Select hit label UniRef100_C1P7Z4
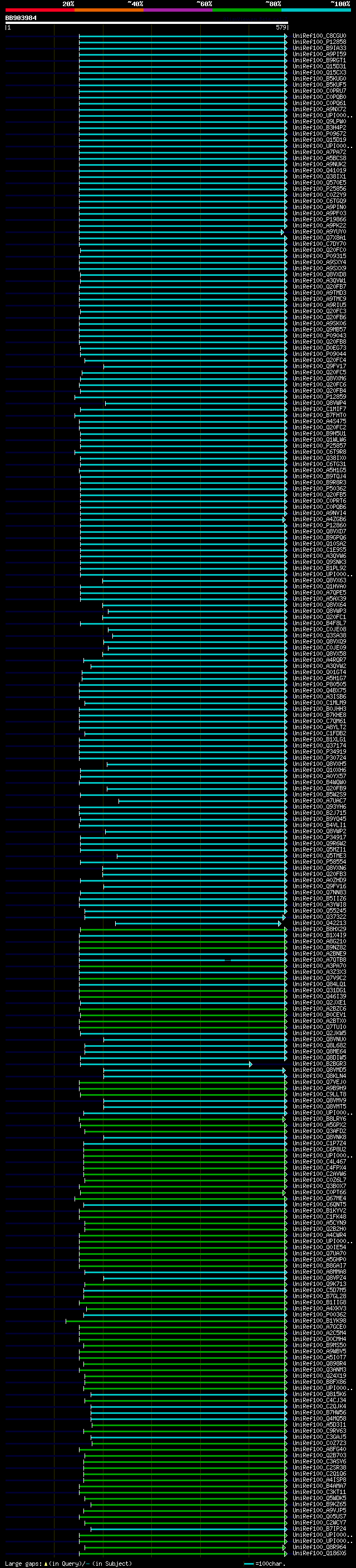This screenshot has height=1568, width=356. pos(319,1143)
